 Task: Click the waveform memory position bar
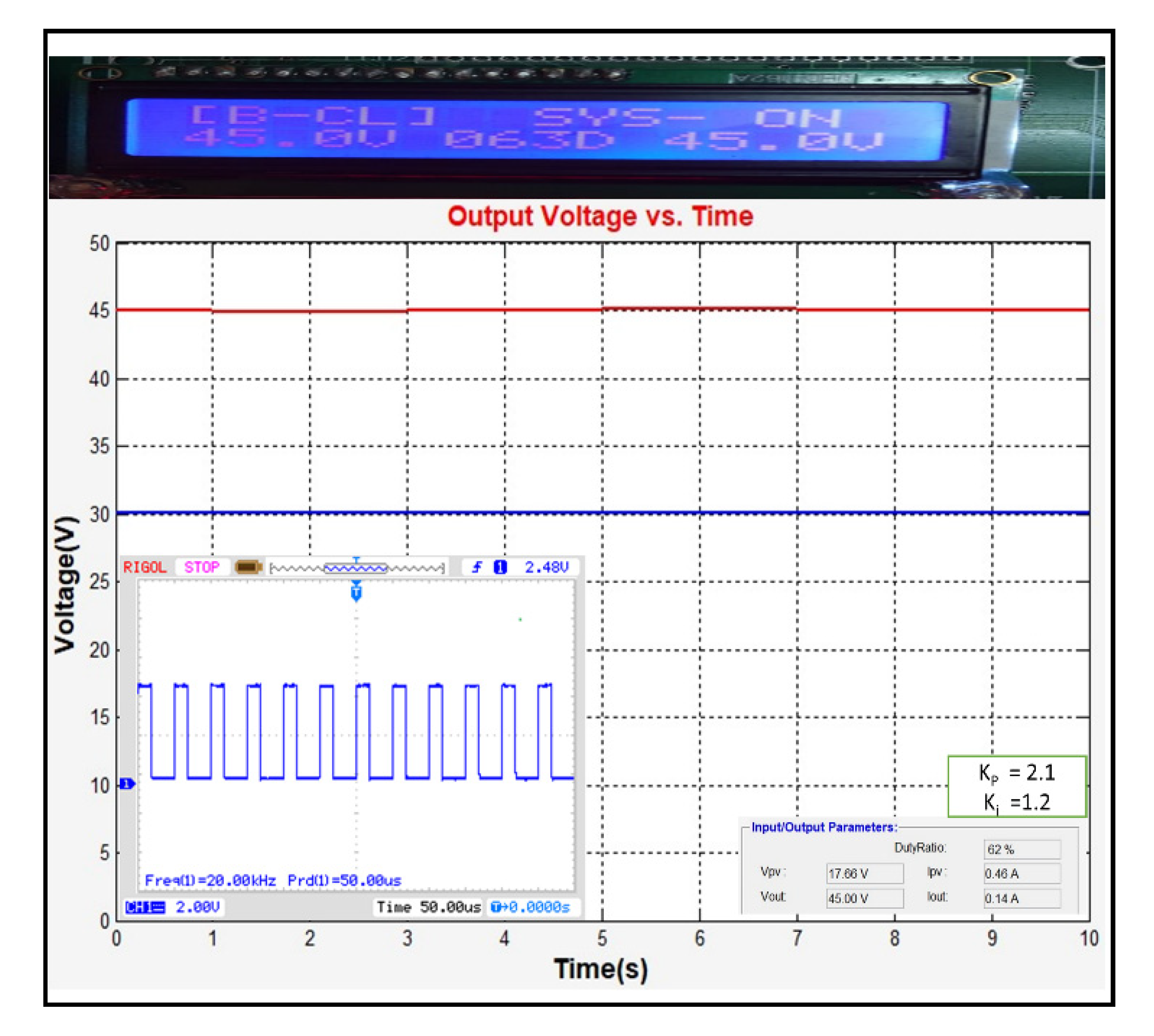pyautogui.click(x=357, y=568)
